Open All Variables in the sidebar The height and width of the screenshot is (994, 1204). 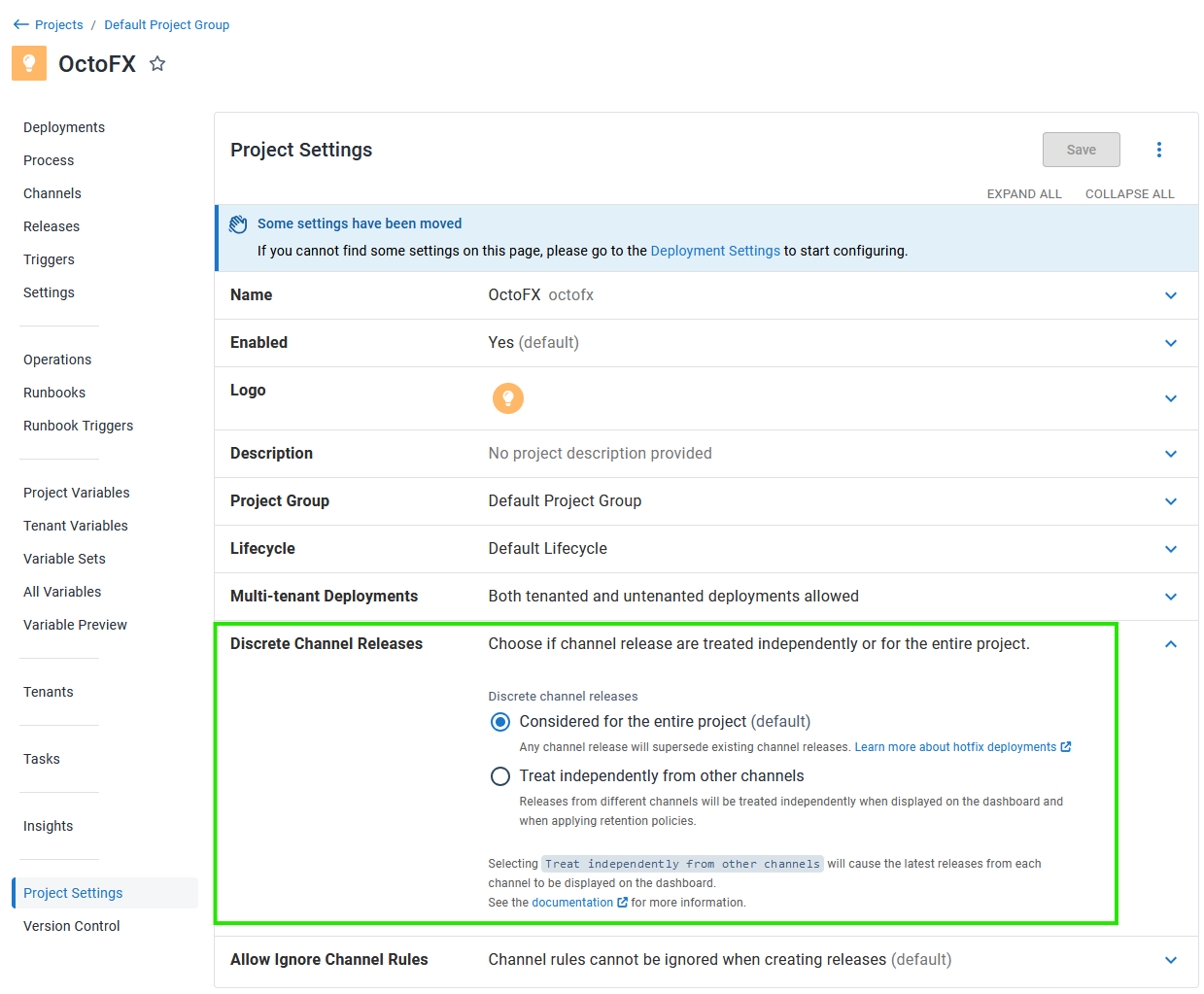coord(62,592)
